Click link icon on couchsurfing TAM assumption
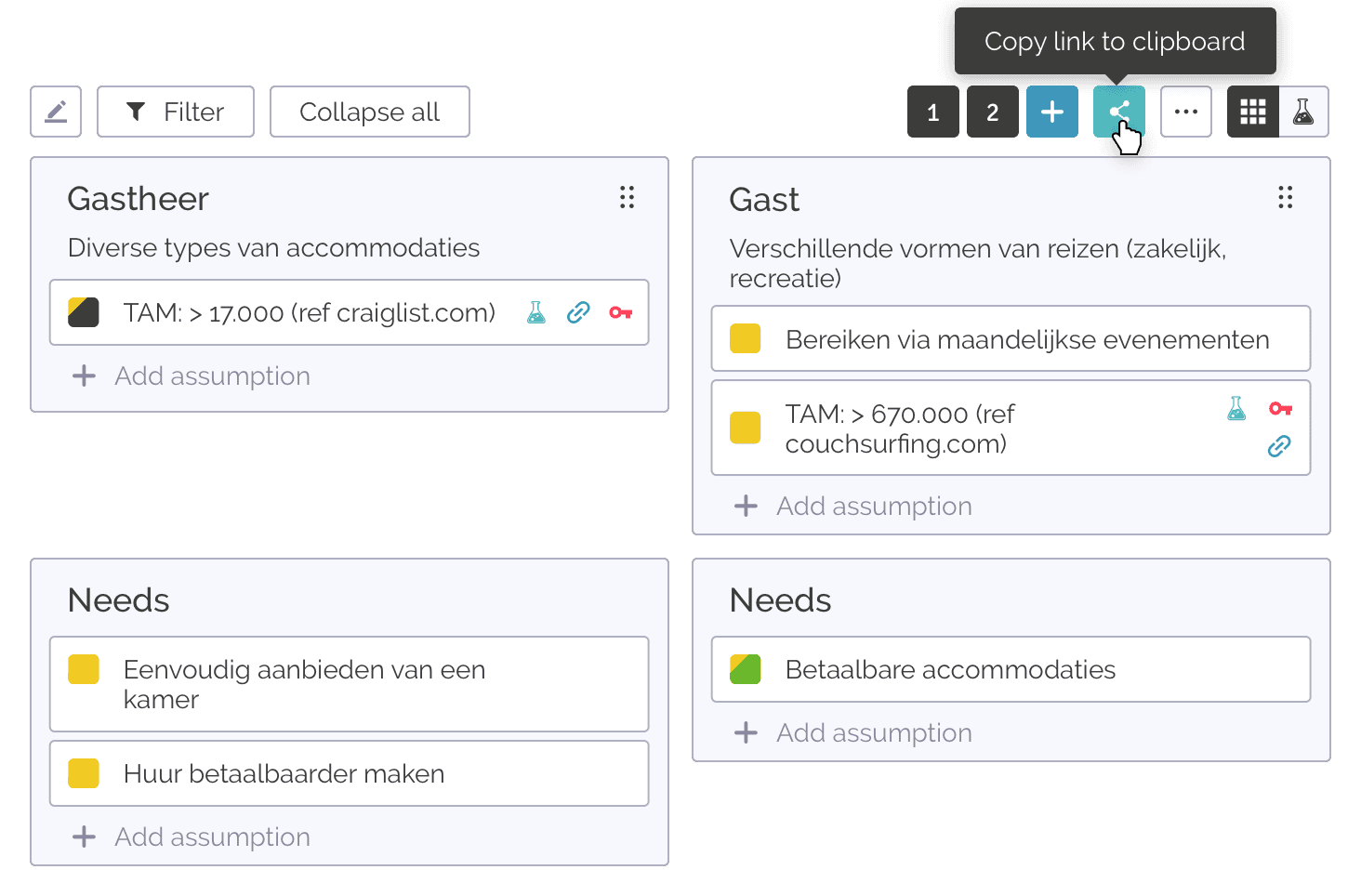 pos(1279,446)
